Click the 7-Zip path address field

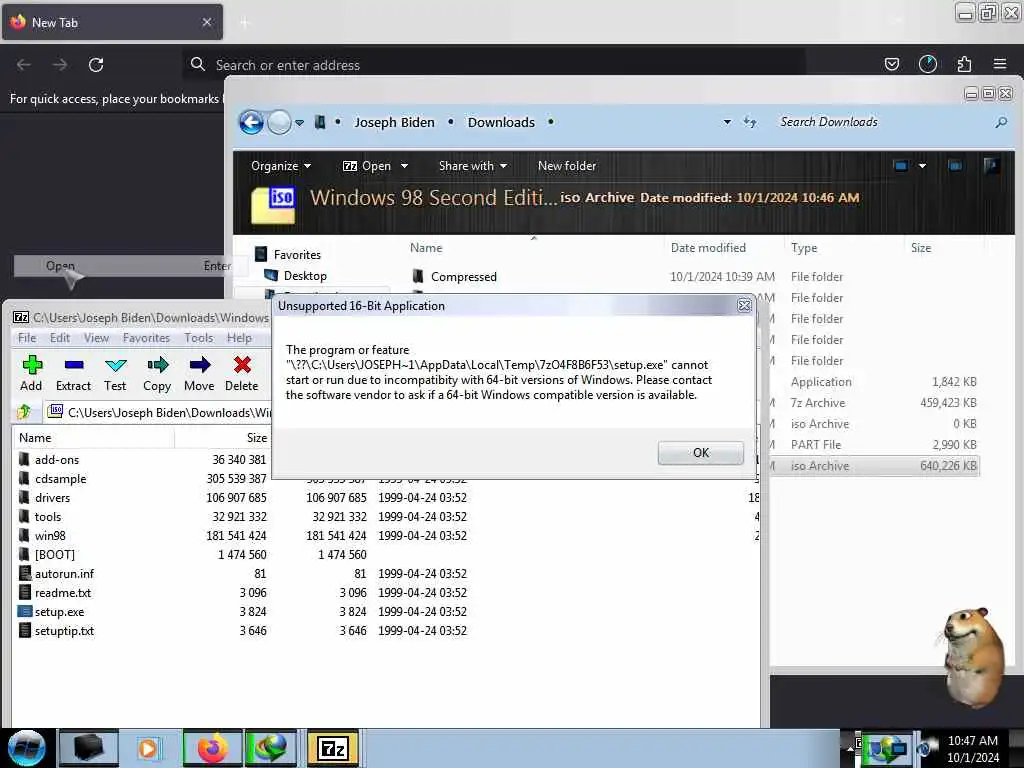click(x=158, y=412)
